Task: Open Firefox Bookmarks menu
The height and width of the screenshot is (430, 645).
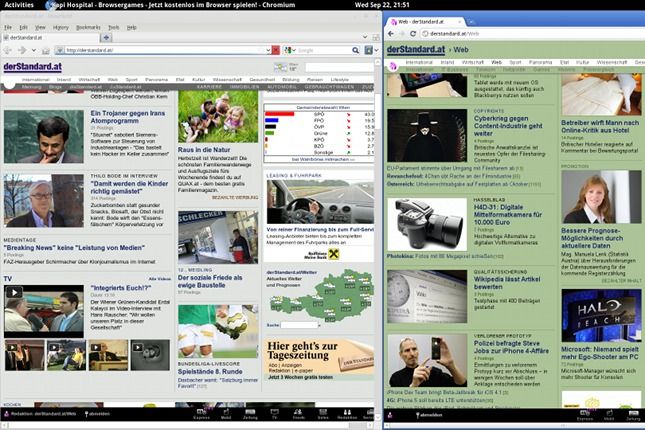Action: coord(87,27)
